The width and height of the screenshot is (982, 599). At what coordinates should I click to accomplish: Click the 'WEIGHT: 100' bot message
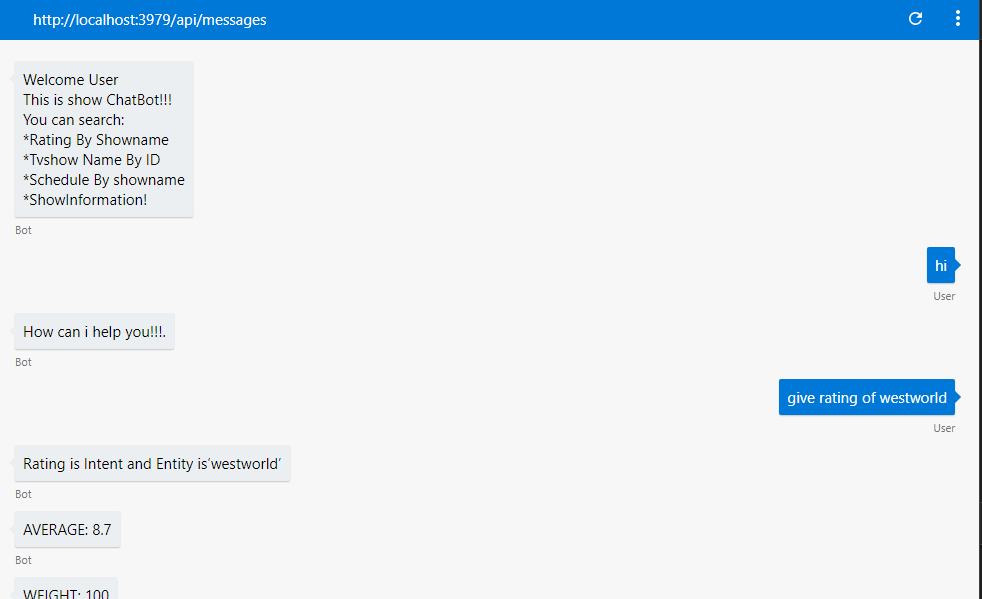point(66,589)
